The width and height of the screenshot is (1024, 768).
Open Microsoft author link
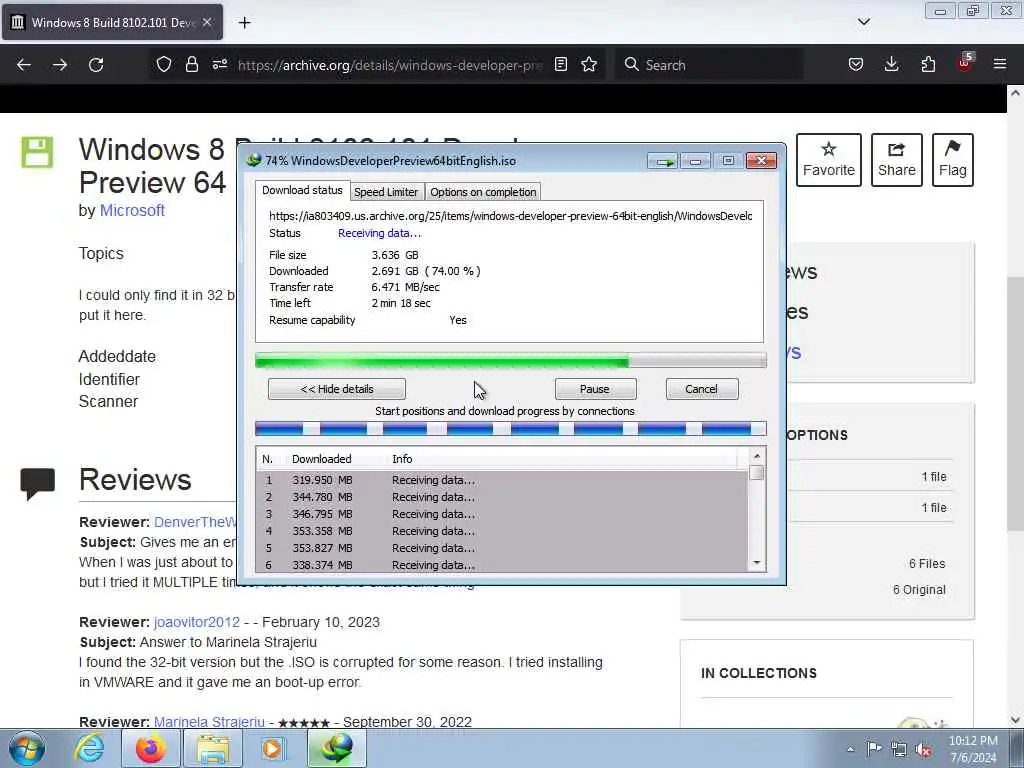(x=132, y=210)
